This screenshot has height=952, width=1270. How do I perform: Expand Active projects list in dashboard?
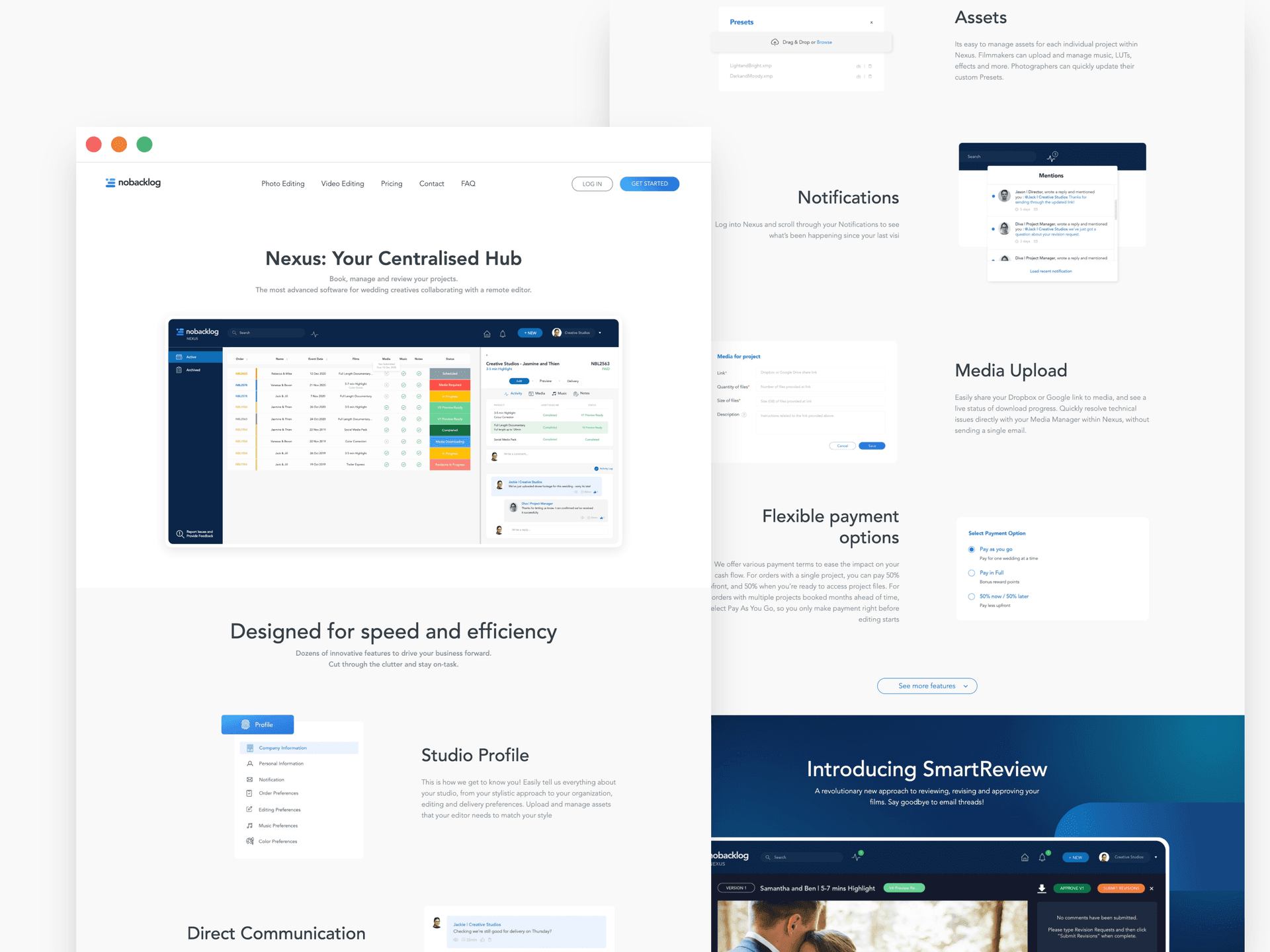coord(192,356)
